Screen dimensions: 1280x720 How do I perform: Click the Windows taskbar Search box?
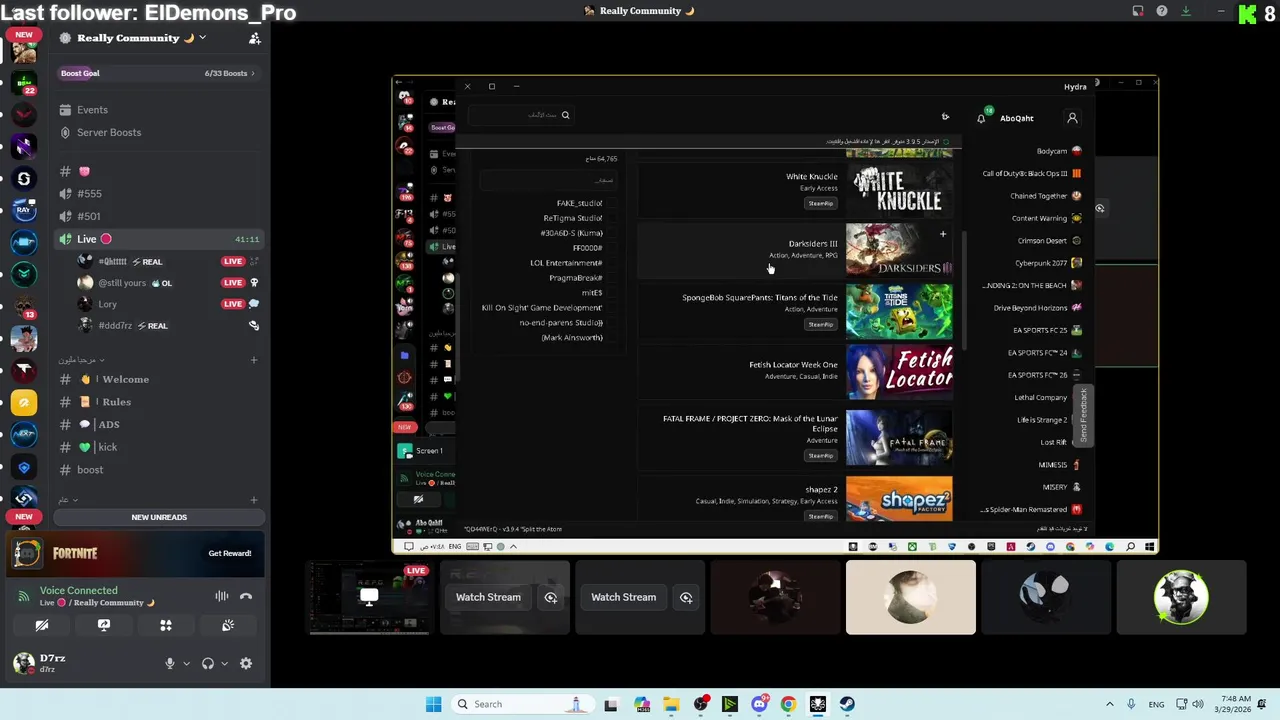pos(521,704)
